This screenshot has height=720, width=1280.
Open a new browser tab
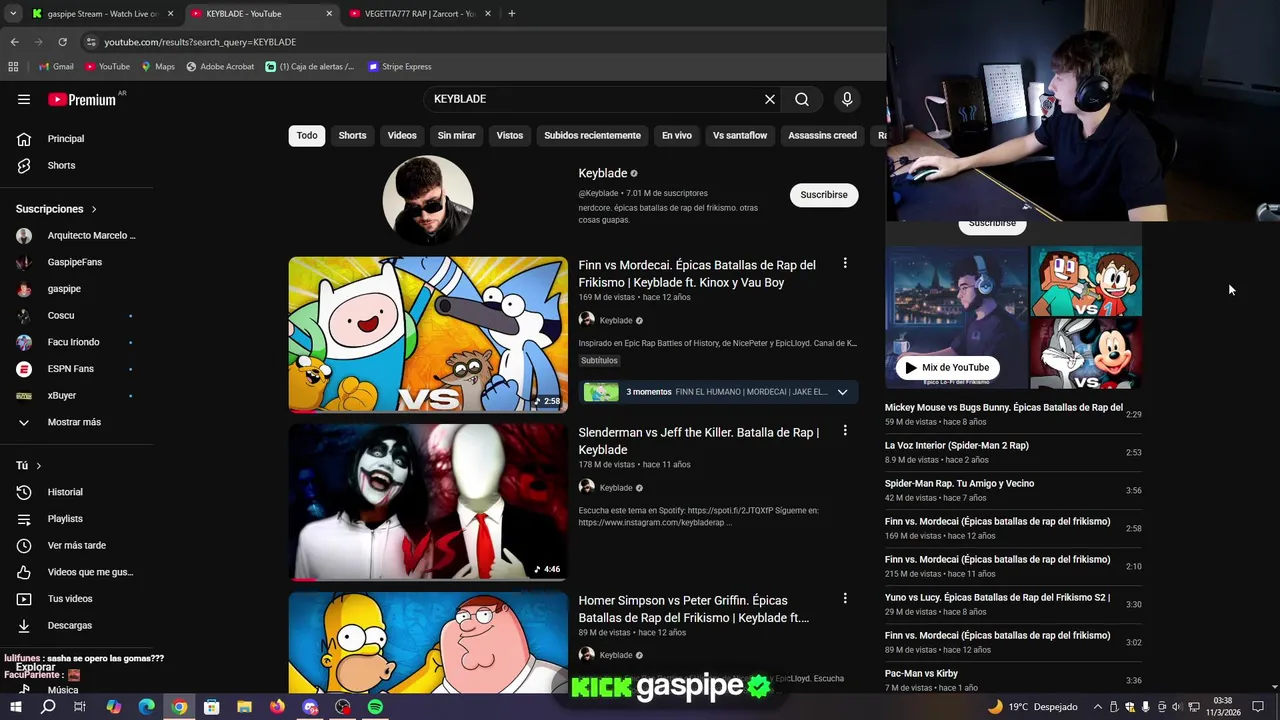pyautogui.click(x=511, y=14)
